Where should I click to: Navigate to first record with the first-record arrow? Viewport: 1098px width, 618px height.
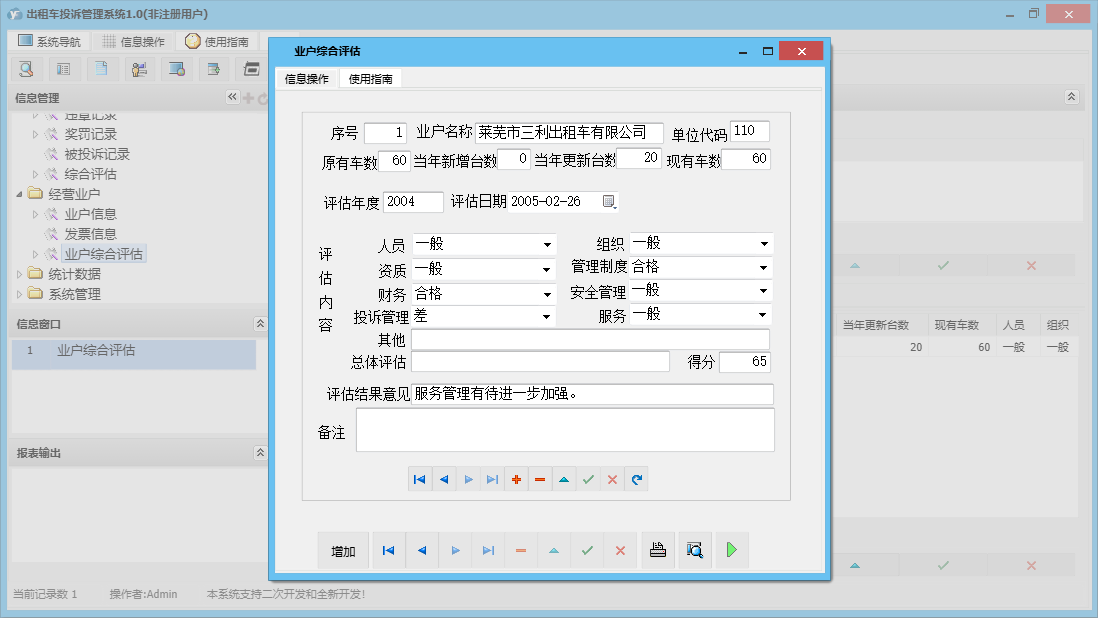pyautogui.click(x=420, y=479)
